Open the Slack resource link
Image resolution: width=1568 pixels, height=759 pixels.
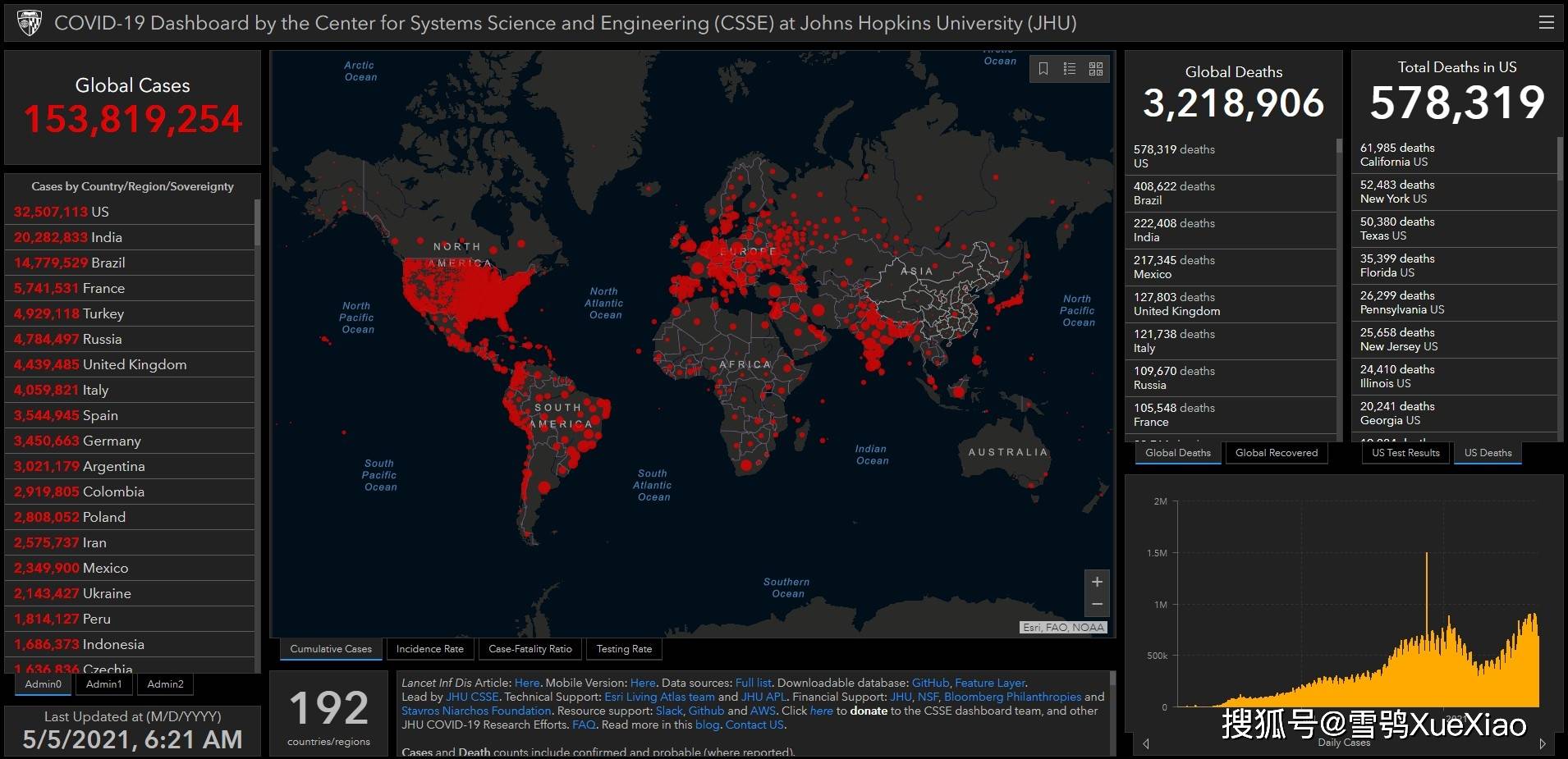pos(669,711)
